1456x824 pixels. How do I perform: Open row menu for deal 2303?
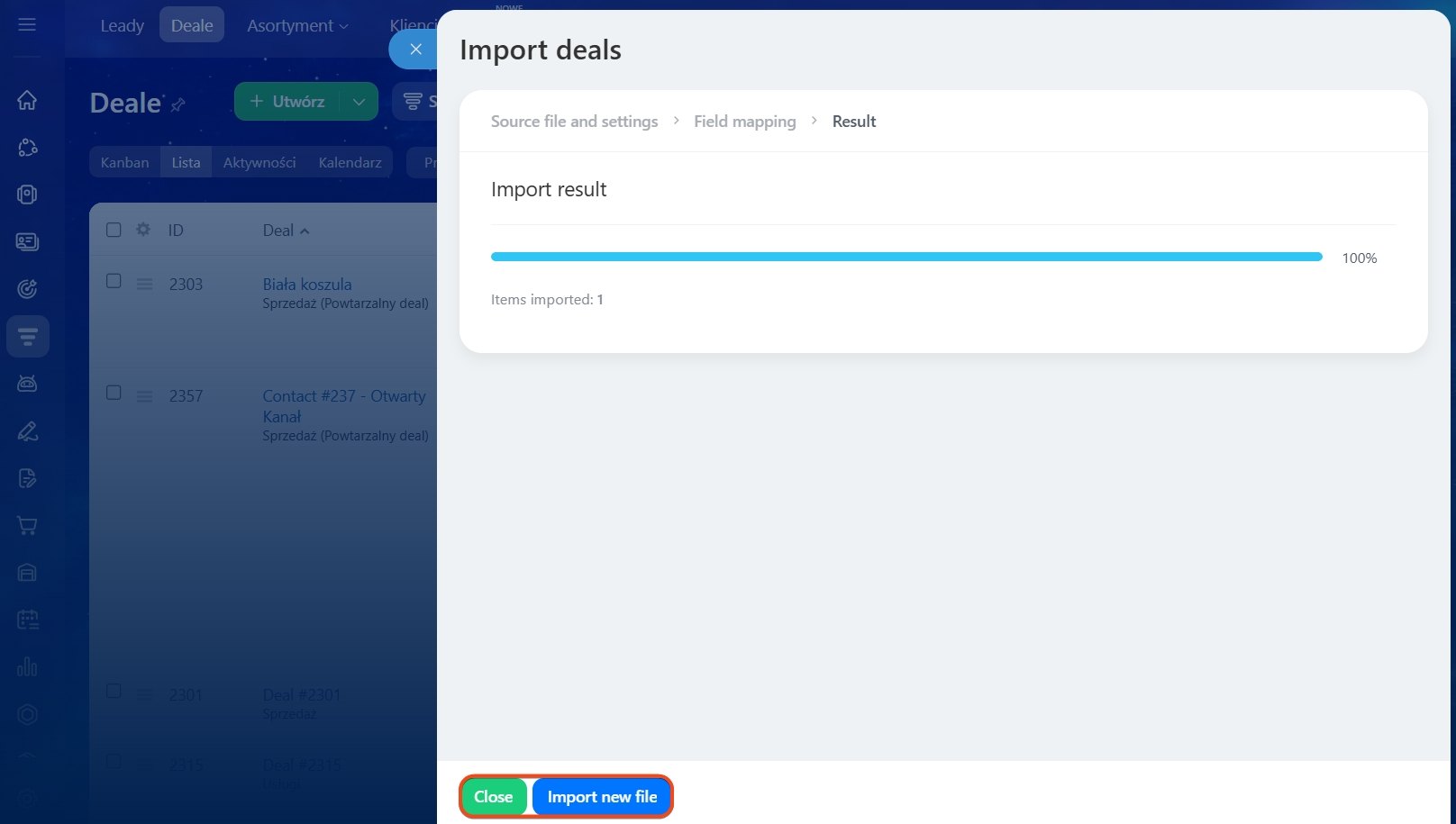(144, 285)
